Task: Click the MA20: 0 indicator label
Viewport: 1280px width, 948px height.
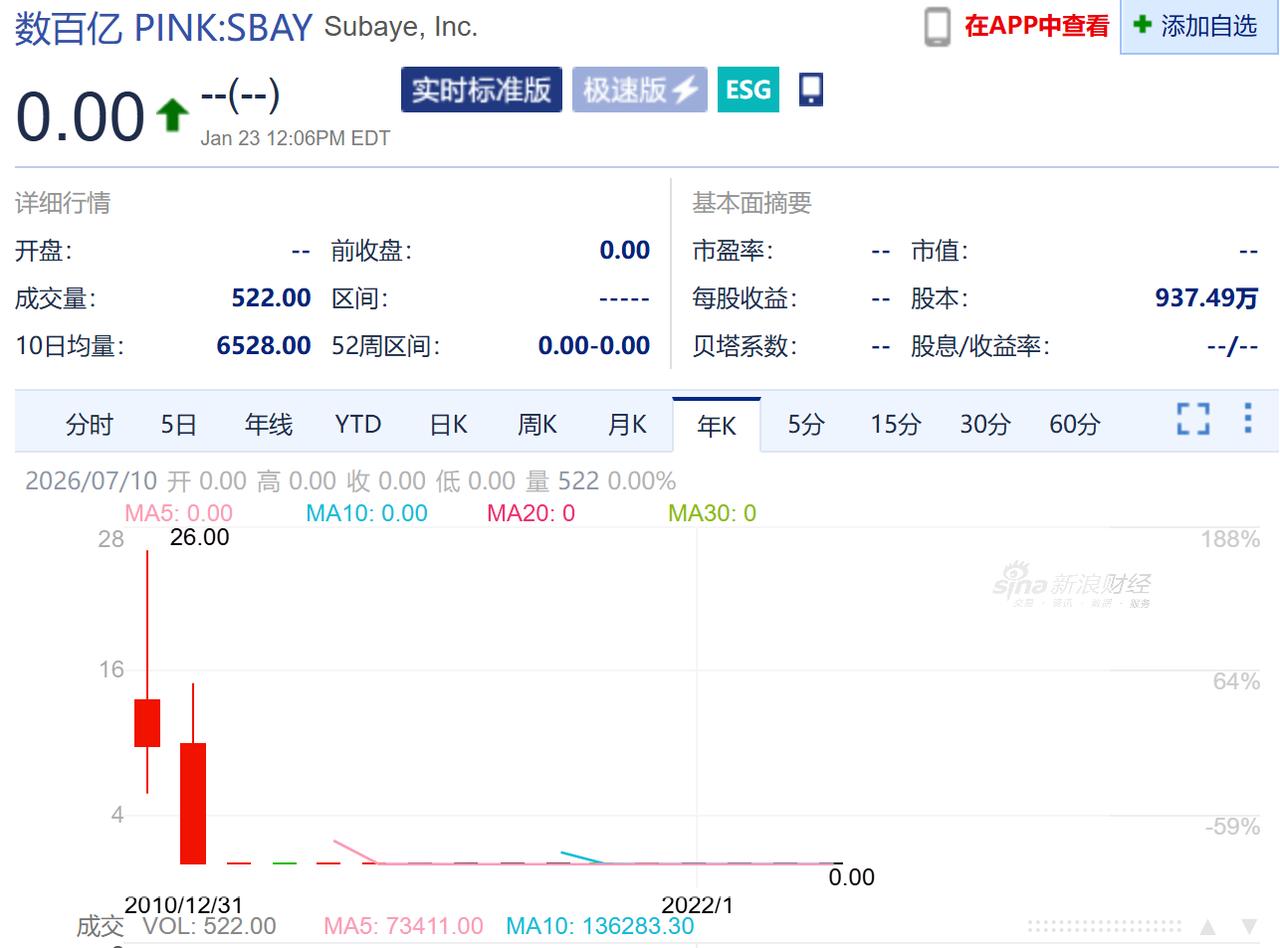Action: (531, 513)
